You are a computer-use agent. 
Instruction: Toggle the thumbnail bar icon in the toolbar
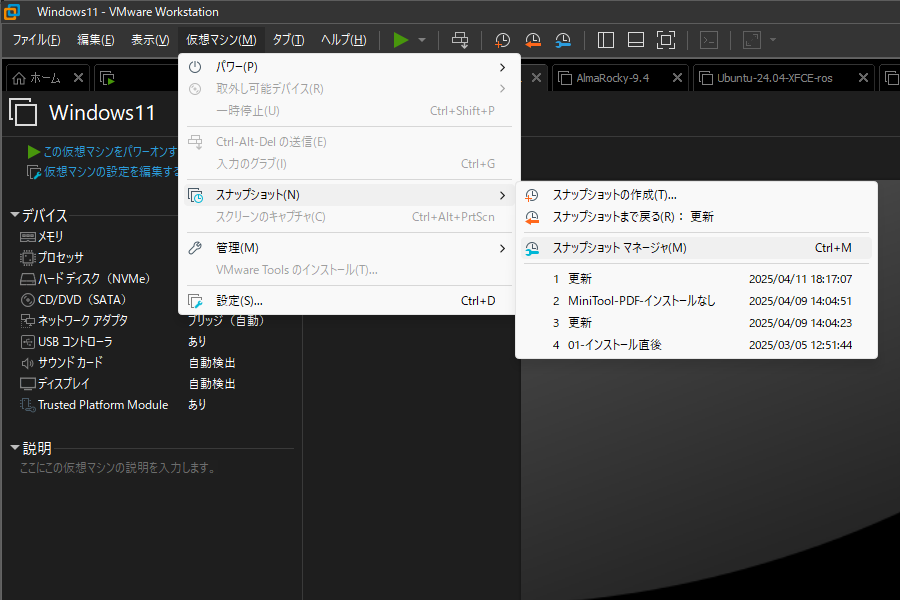635,40
